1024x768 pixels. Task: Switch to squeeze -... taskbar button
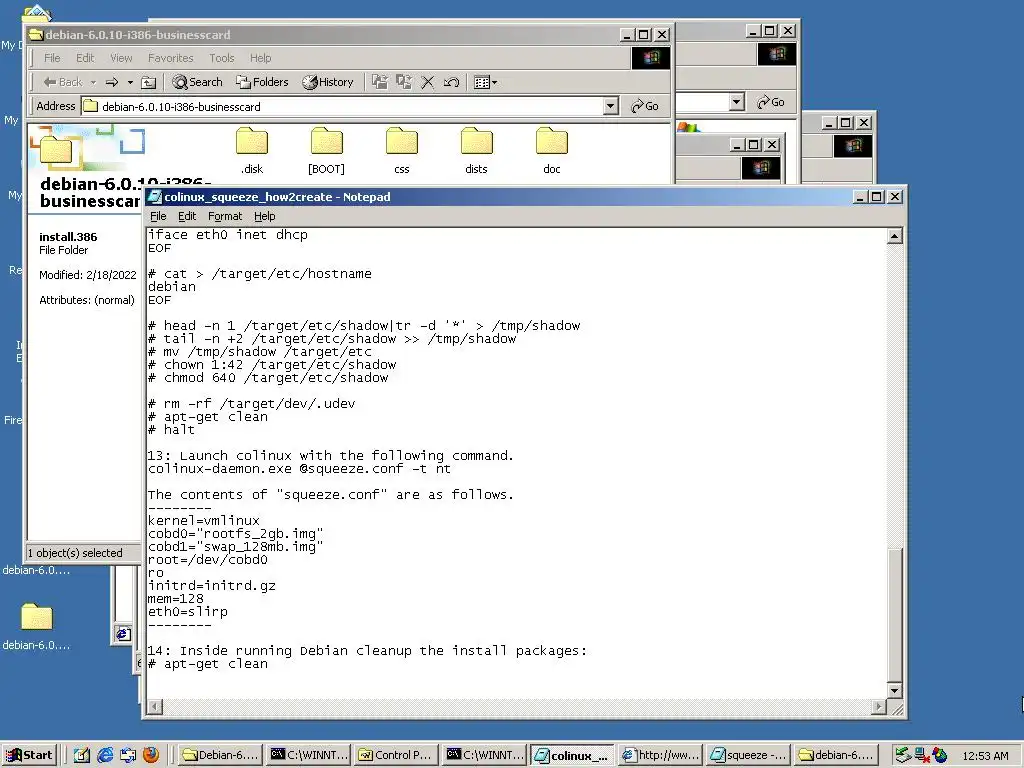[x=748, y=755]
